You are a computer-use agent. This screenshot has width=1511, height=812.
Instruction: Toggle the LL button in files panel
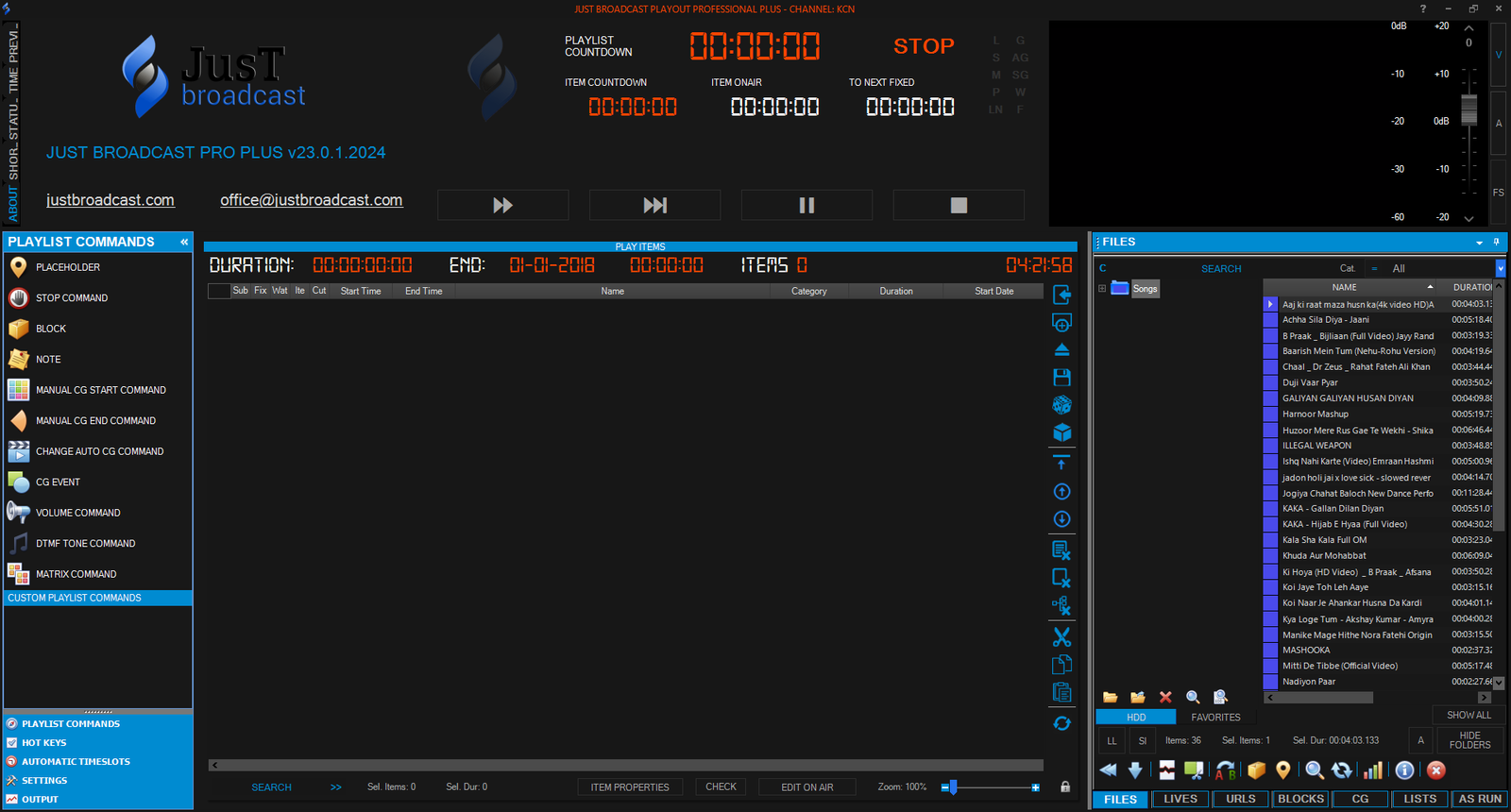[x=1112, y=741]
